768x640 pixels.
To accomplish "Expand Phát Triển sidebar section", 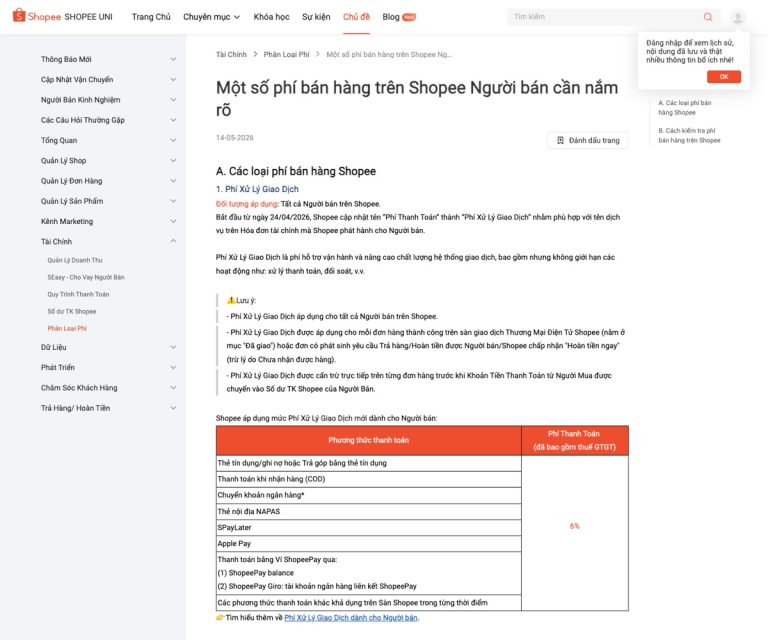I will [108, 367].
